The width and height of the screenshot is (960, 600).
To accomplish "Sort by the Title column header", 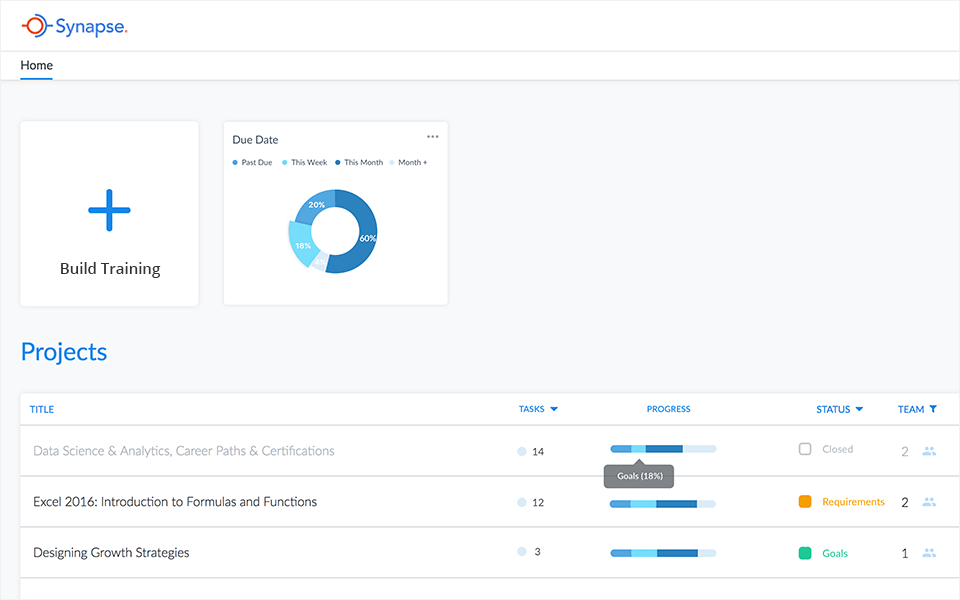I will [x=42, y=409].
